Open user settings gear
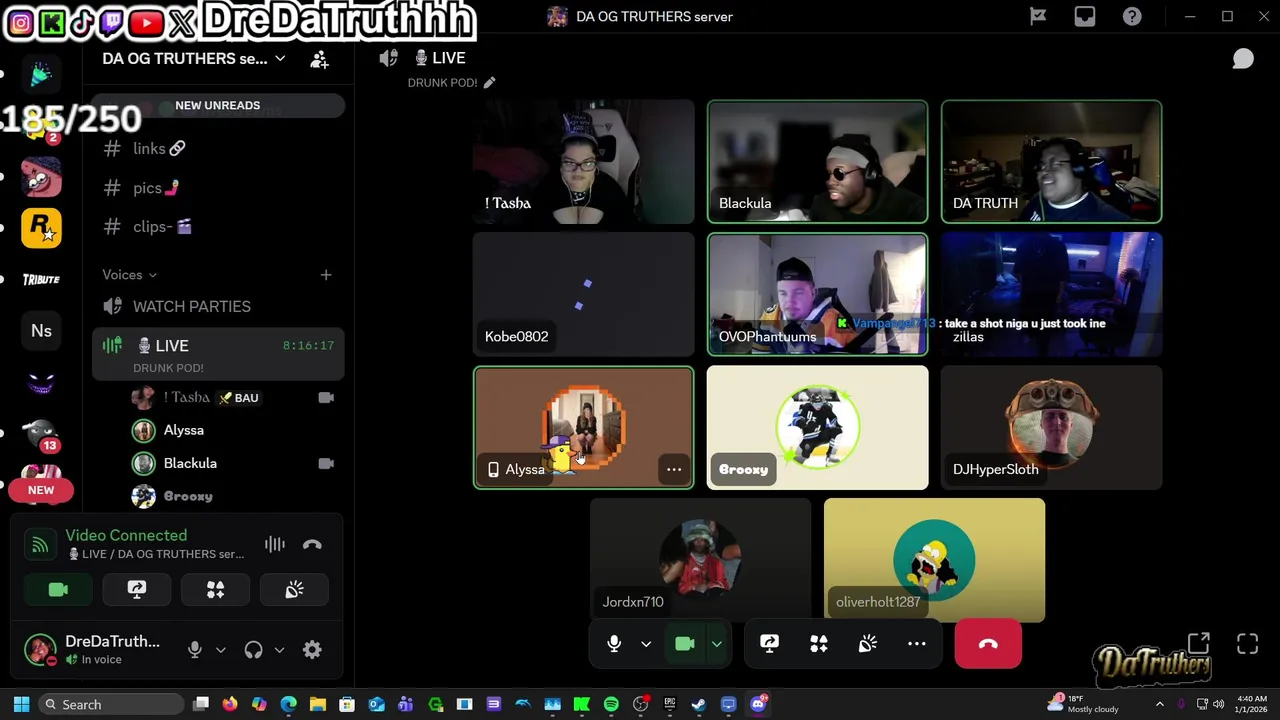The height and width of the screenshot is (720, 1280). 312,650
